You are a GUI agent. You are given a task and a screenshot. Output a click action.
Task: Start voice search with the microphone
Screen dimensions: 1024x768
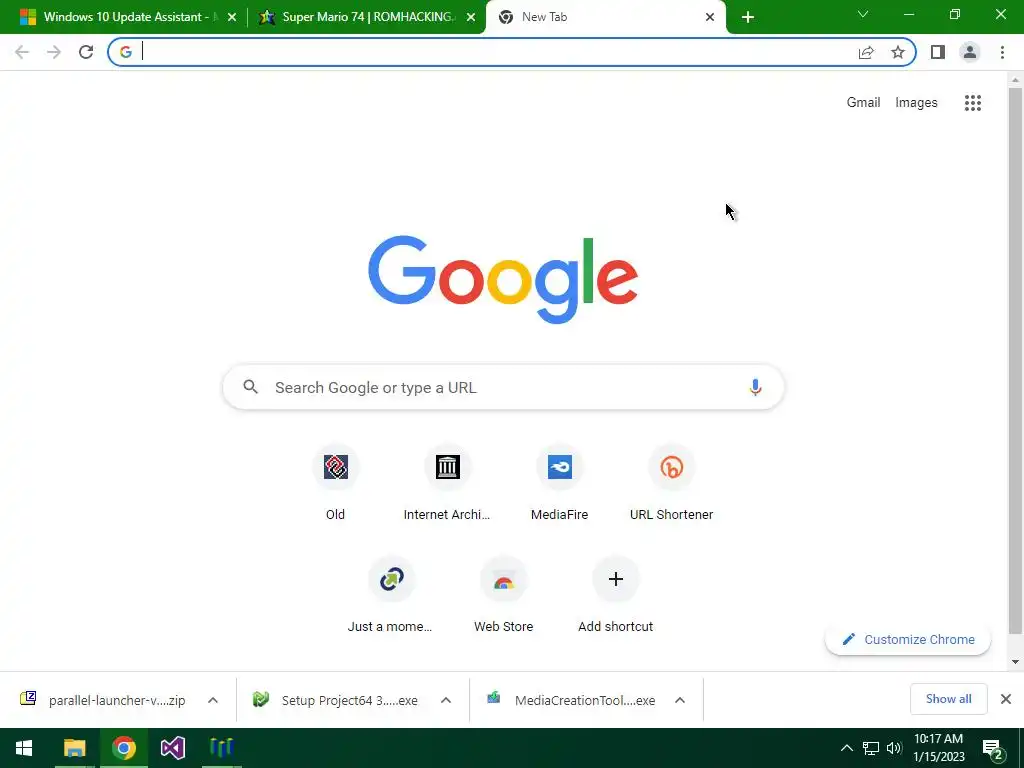pos(755,387)
